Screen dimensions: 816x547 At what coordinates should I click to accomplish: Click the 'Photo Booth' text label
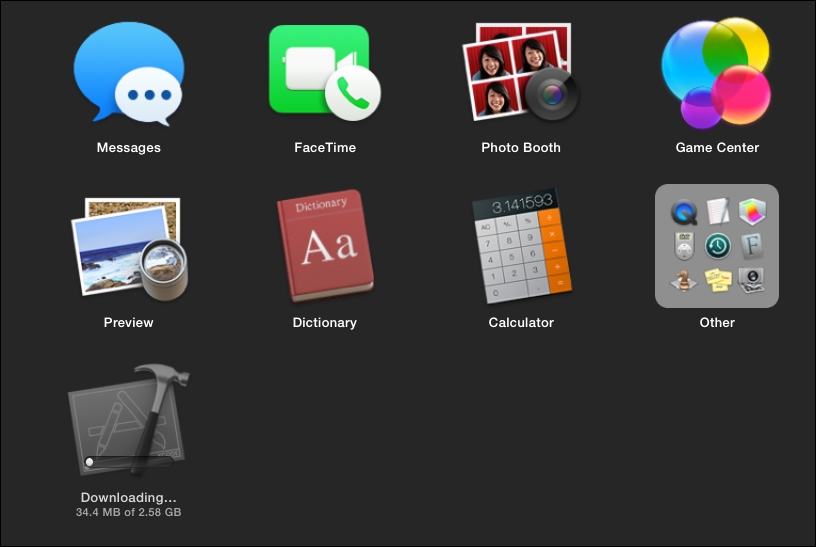pyautogui.click(x=521, y=148)
